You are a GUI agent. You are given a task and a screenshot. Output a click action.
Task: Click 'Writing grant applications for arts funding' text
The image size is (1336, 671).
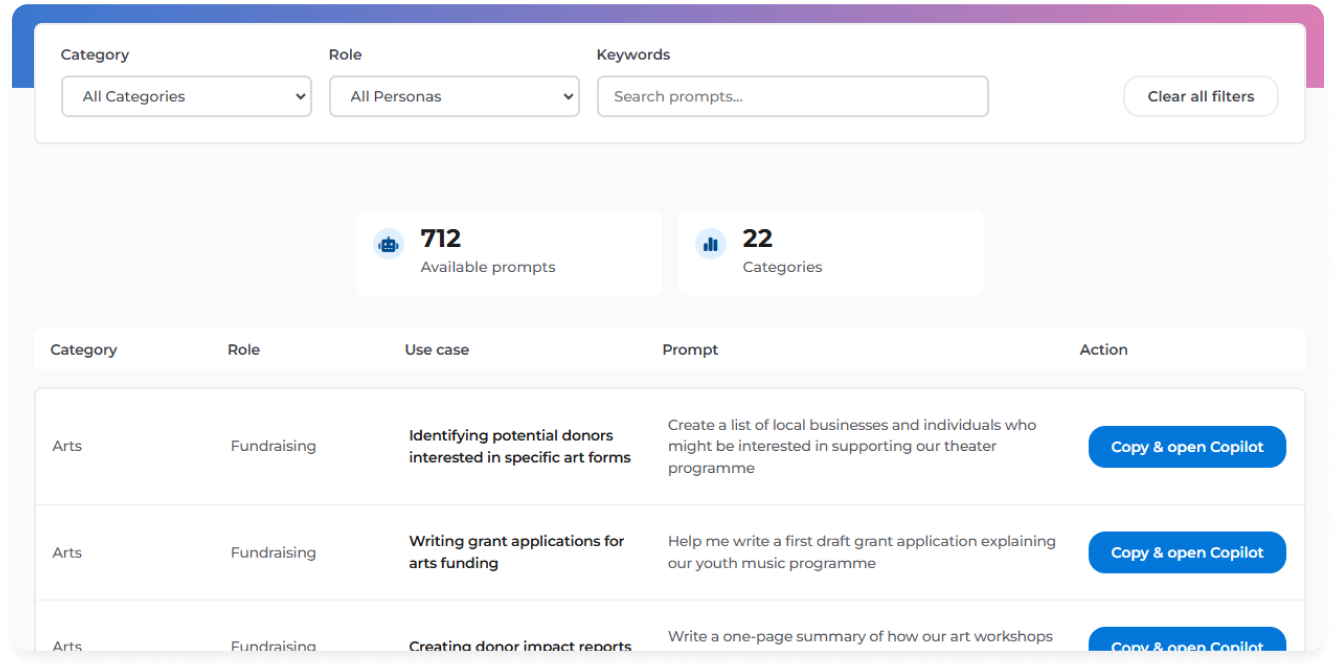click(516, 552)
